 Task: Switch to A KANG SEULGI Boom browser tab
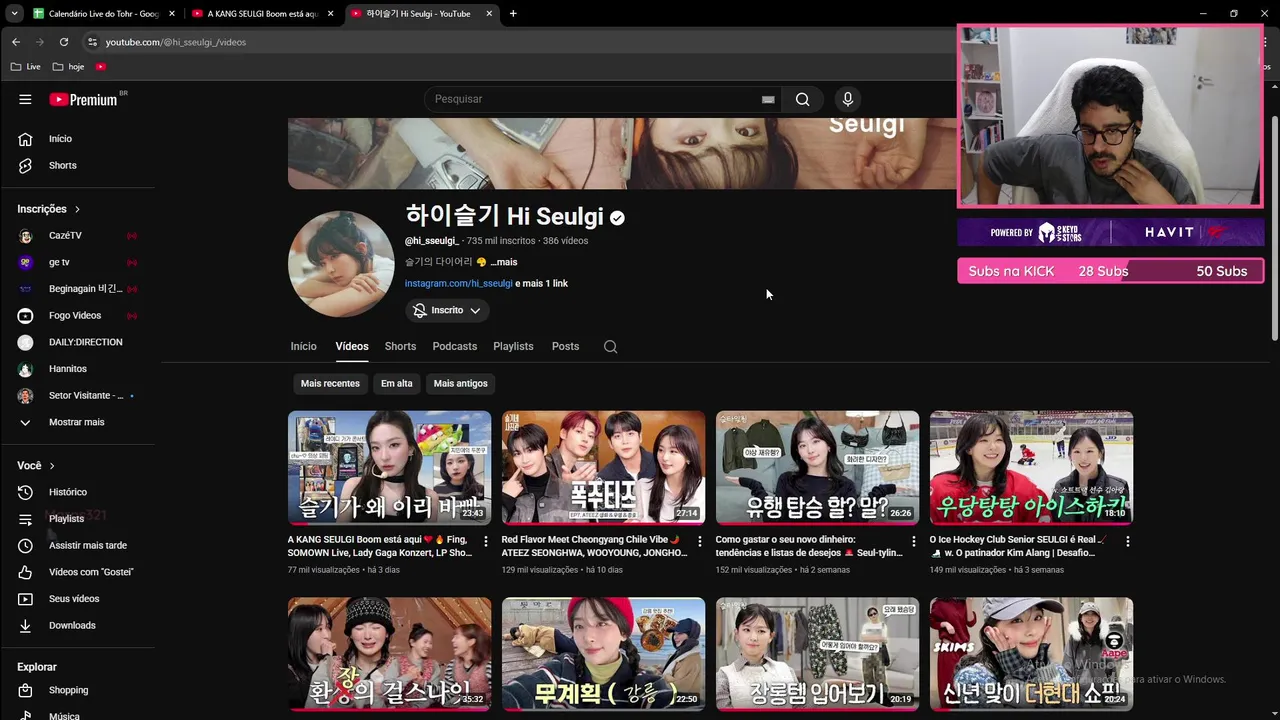coord(262,14)
